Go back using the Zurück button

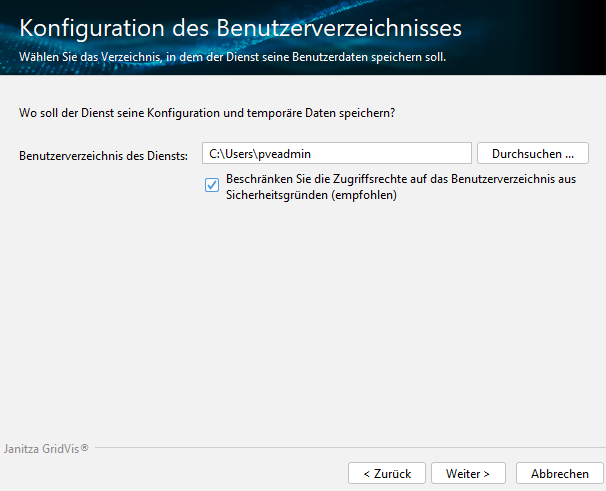click(386, 473)
